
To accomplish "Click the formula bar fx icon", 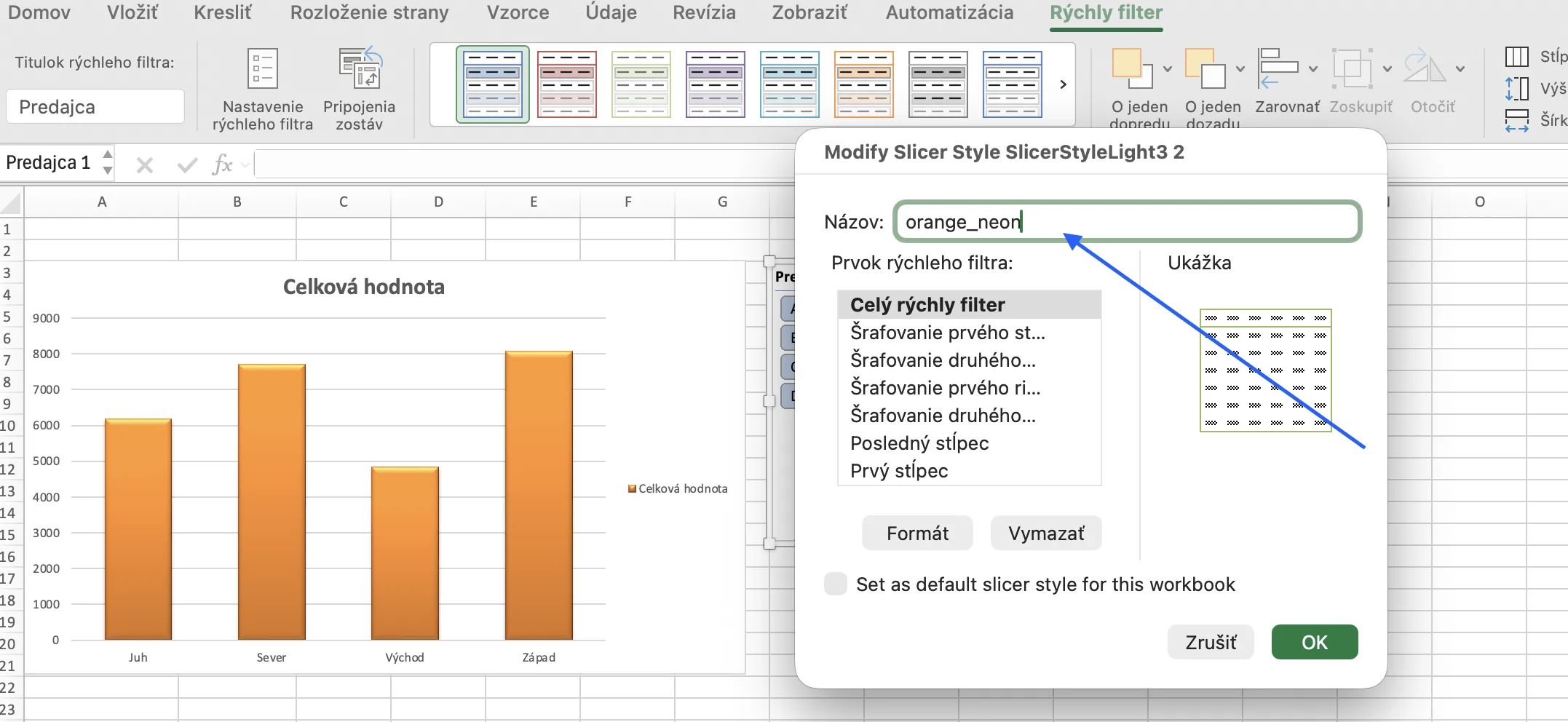I will click(222, 164).
